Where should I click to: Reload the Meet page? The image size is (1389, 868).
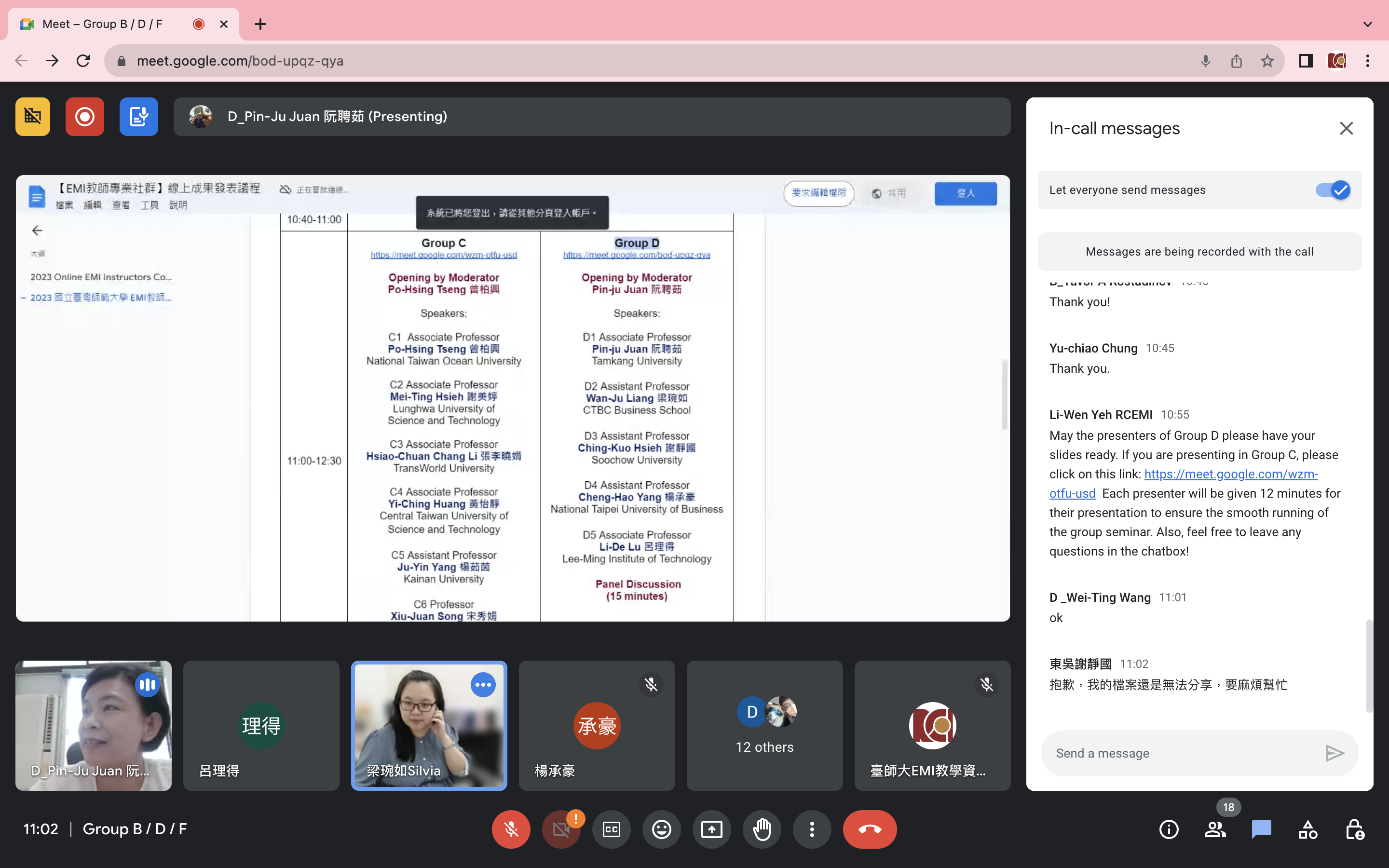83,61
